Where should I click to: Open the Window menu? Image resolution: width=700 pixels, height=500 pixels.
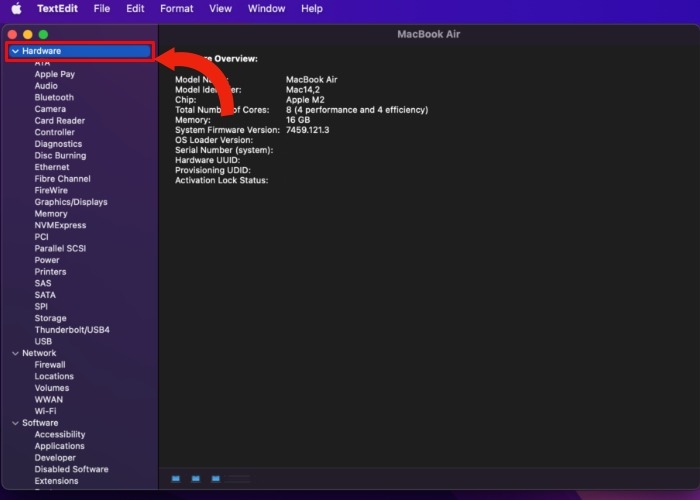click(267, 8)
